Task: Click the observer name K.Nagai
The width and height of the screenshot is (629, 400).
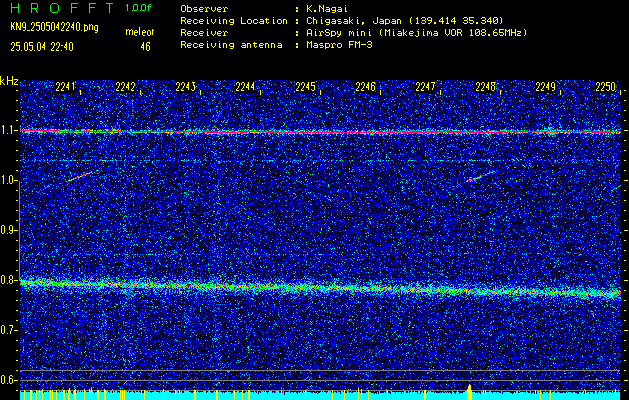Action: pos(325,9)
